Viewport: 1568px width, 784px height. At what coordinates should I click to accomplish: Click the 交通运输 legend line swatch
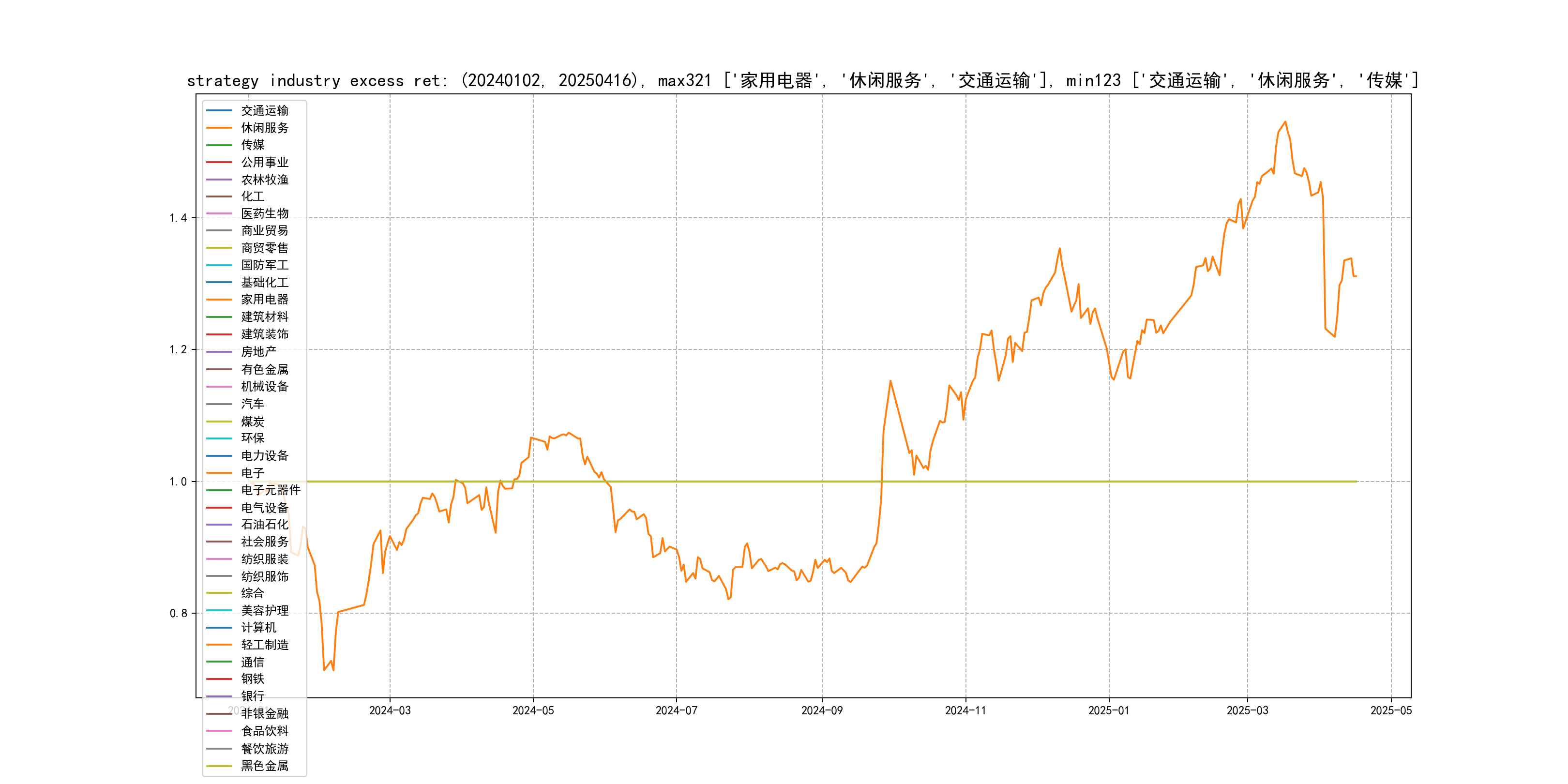pos(219,111)
